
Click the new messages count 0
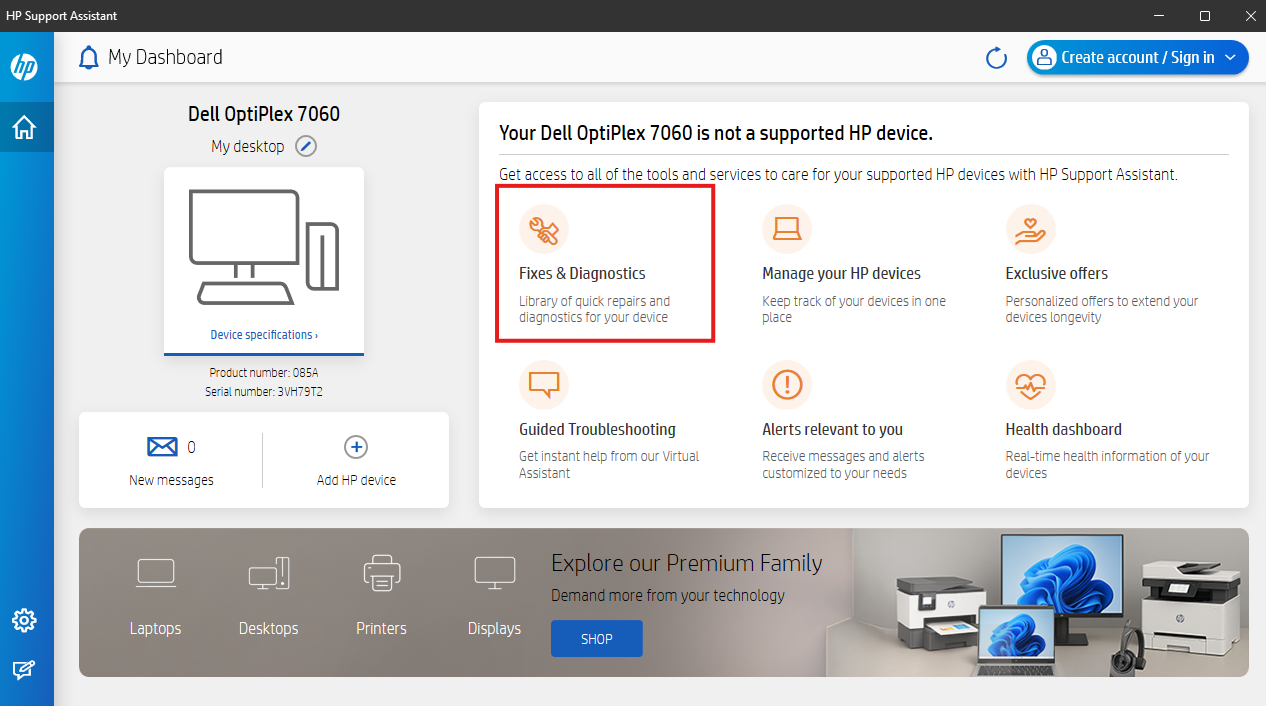191,447
